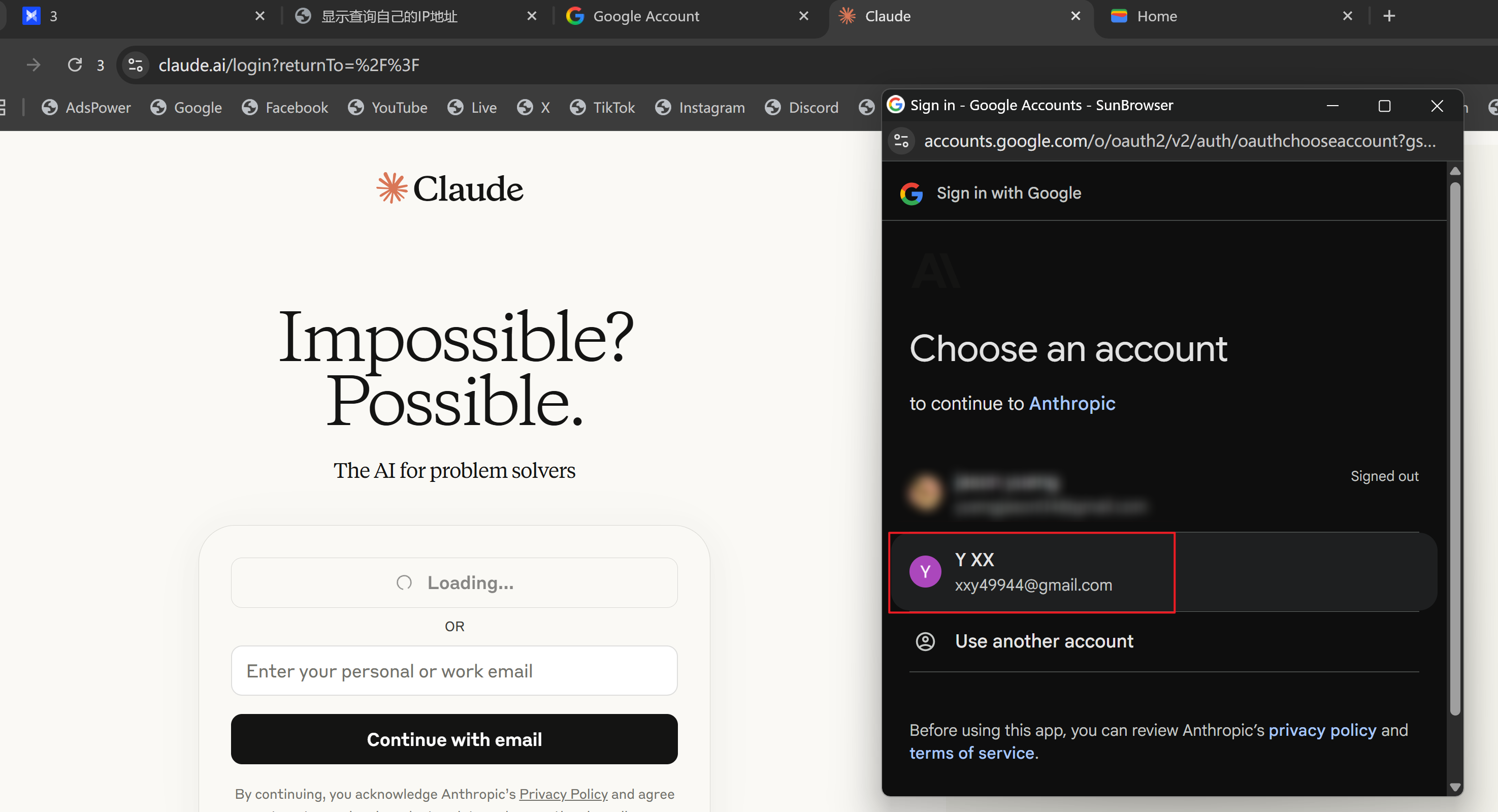Switch to the first tab labeled 3
Image resolution: width=1498 pixels, height=812 pixels.
pos(143,16)
